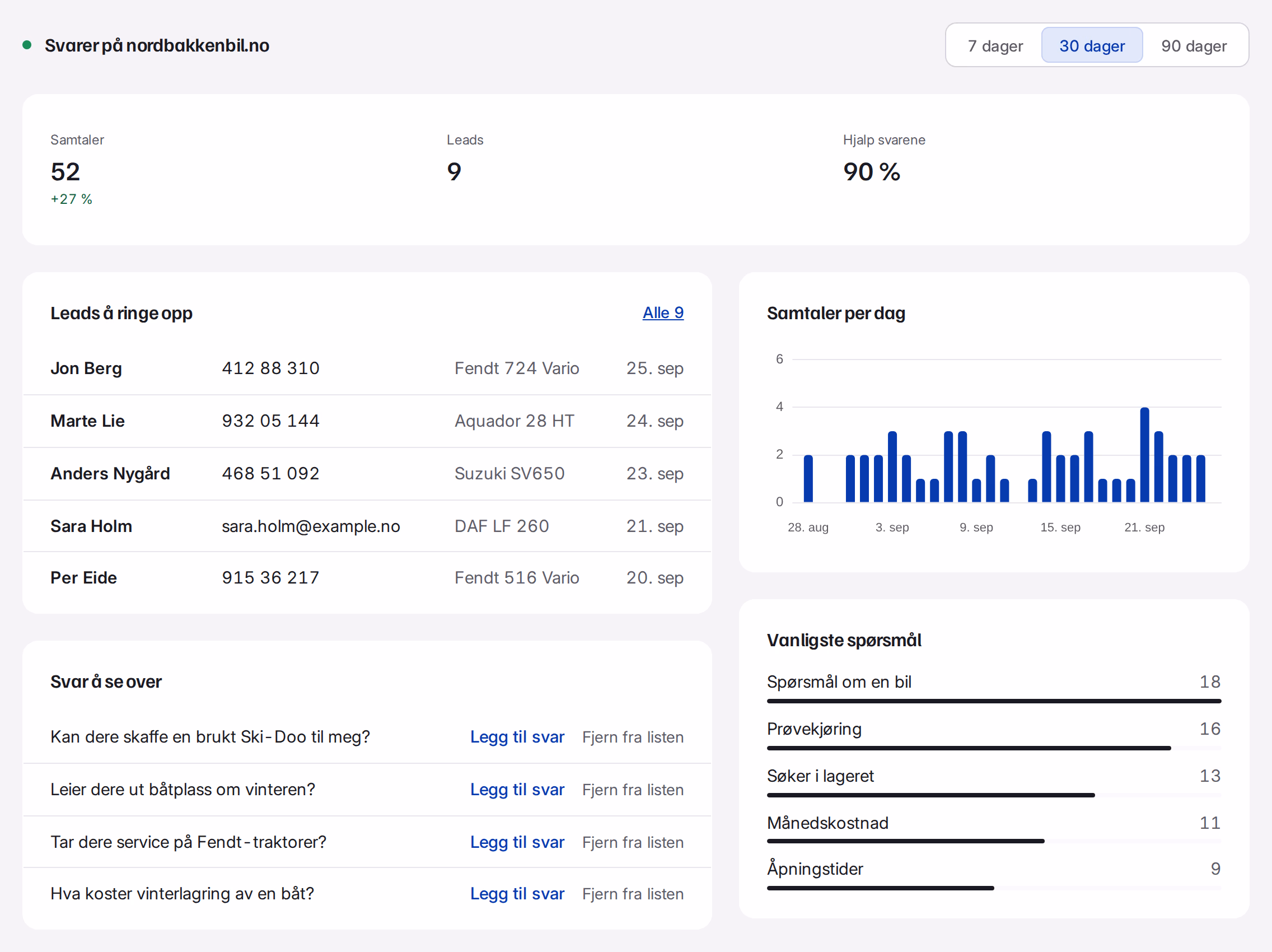Select lead Anders Nygård
The height and width of the screenshot is (952, 1272).
[110, 473]
